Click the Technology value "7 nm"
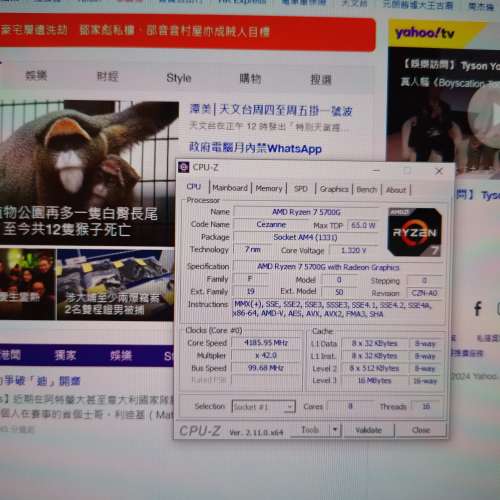This screenshot has width=500, height=500. 252,249
